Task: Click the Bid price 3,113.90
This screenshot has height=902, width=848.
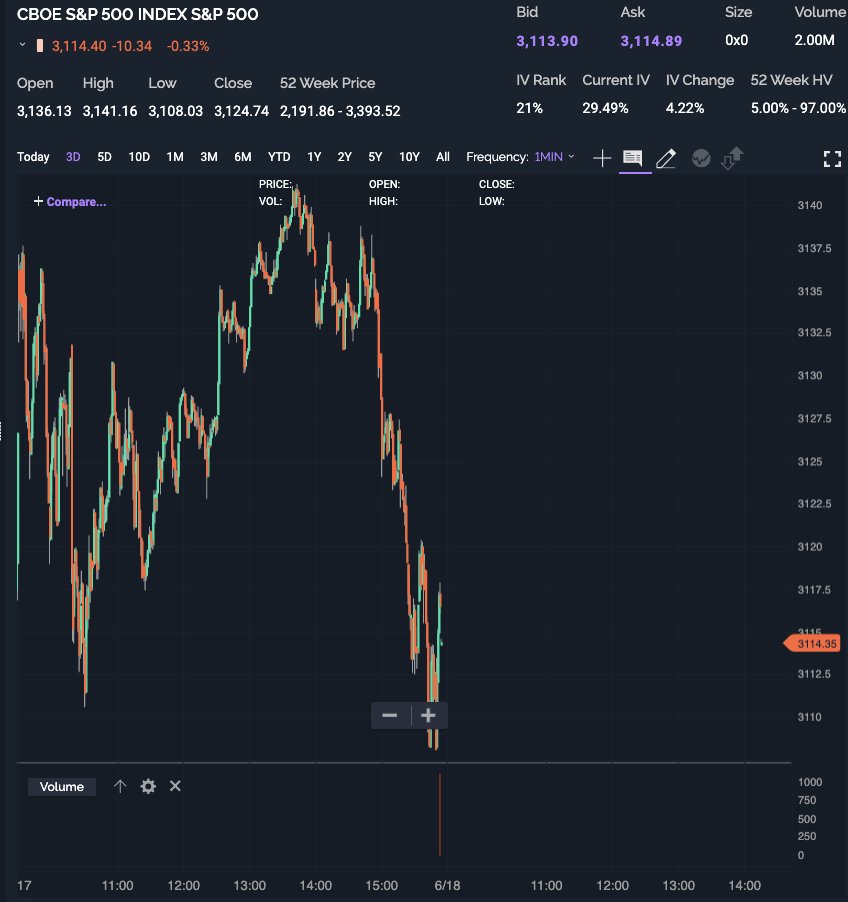Action: [x=547, y=41]
